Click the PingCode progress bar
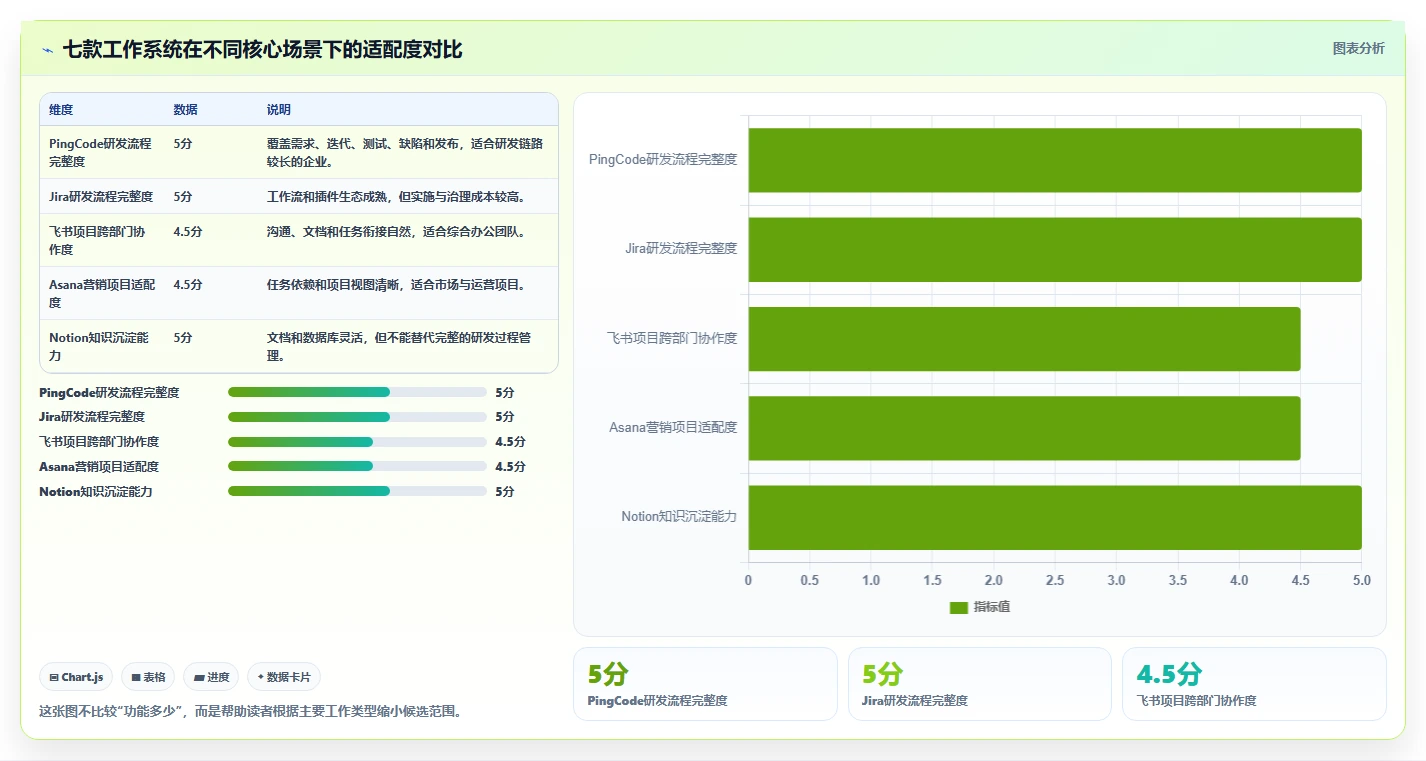 [x=357, y=392]
